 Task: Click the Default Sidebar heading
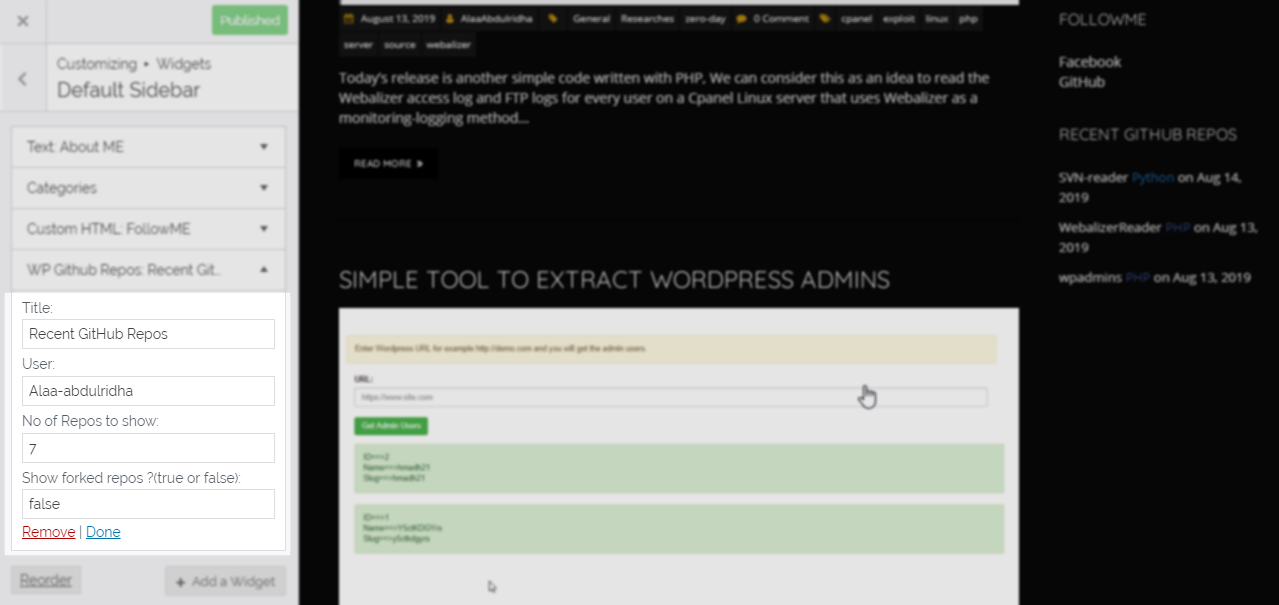coord(128,90)
